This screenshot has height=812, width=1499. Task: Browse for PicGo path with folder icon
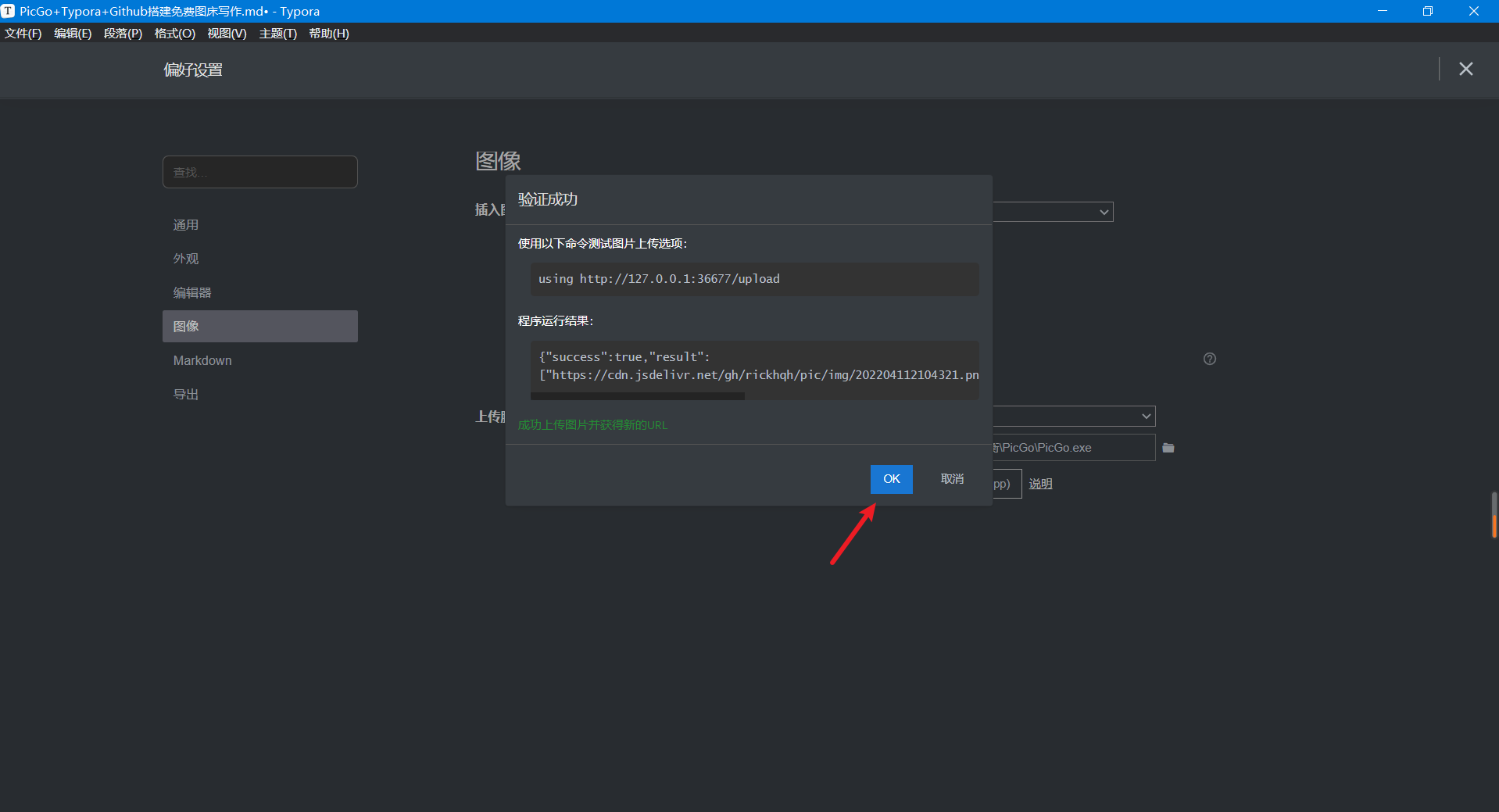click(x=1168, y=448)
